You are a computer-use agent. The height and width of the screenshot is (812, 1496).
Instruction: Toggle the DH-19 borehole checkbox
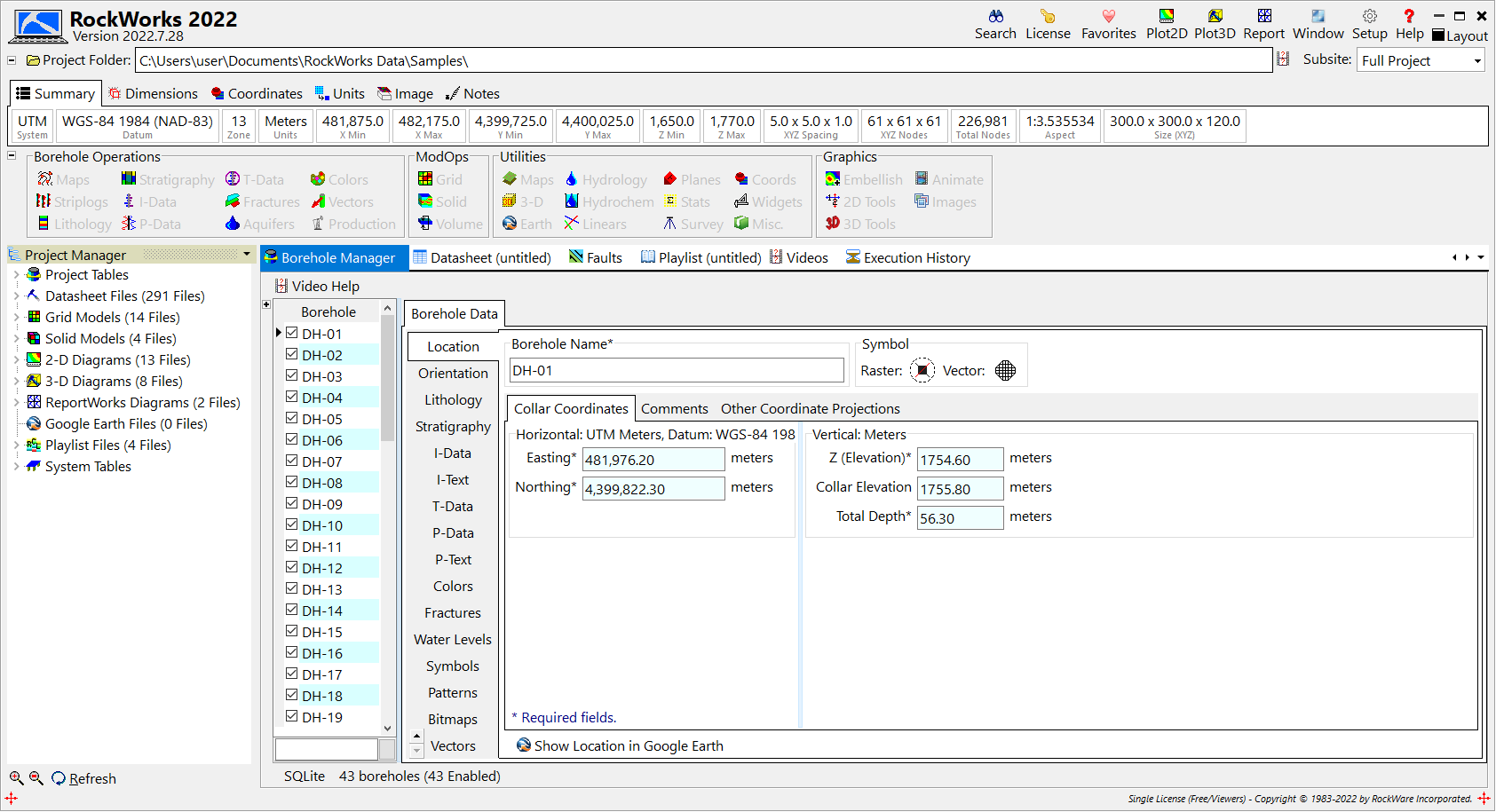point(291,716)
